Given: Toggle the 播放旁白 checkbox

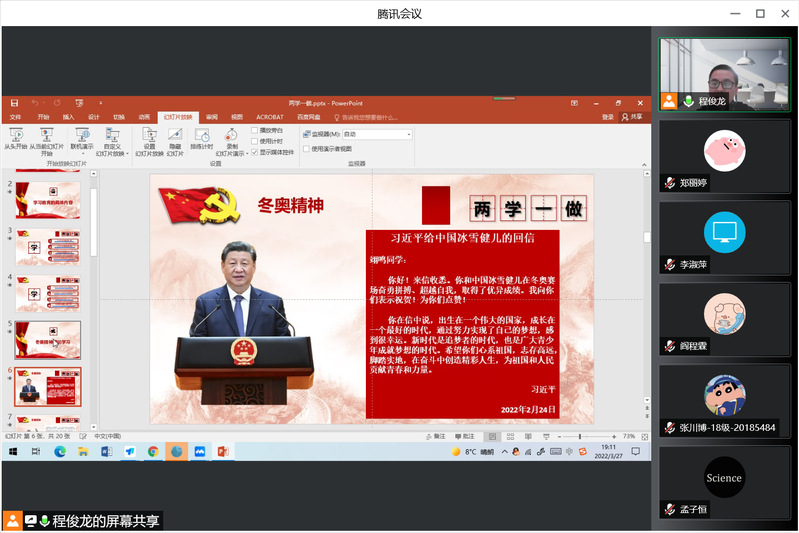Looking at the screenshot, I should pos(254,130).
